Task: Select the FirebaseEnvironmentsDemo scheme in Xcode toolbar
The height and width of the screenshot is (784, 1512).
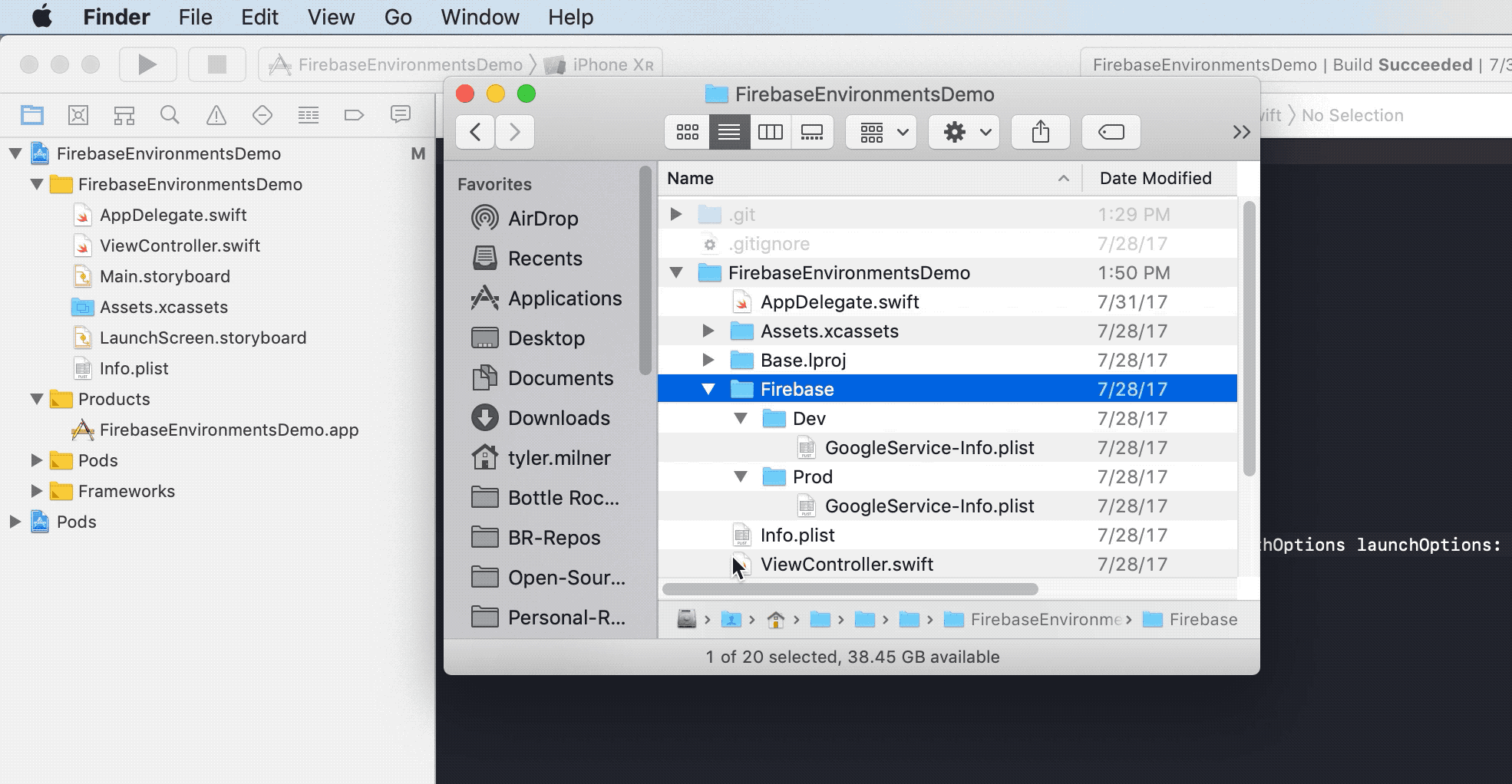Action: 395,64
